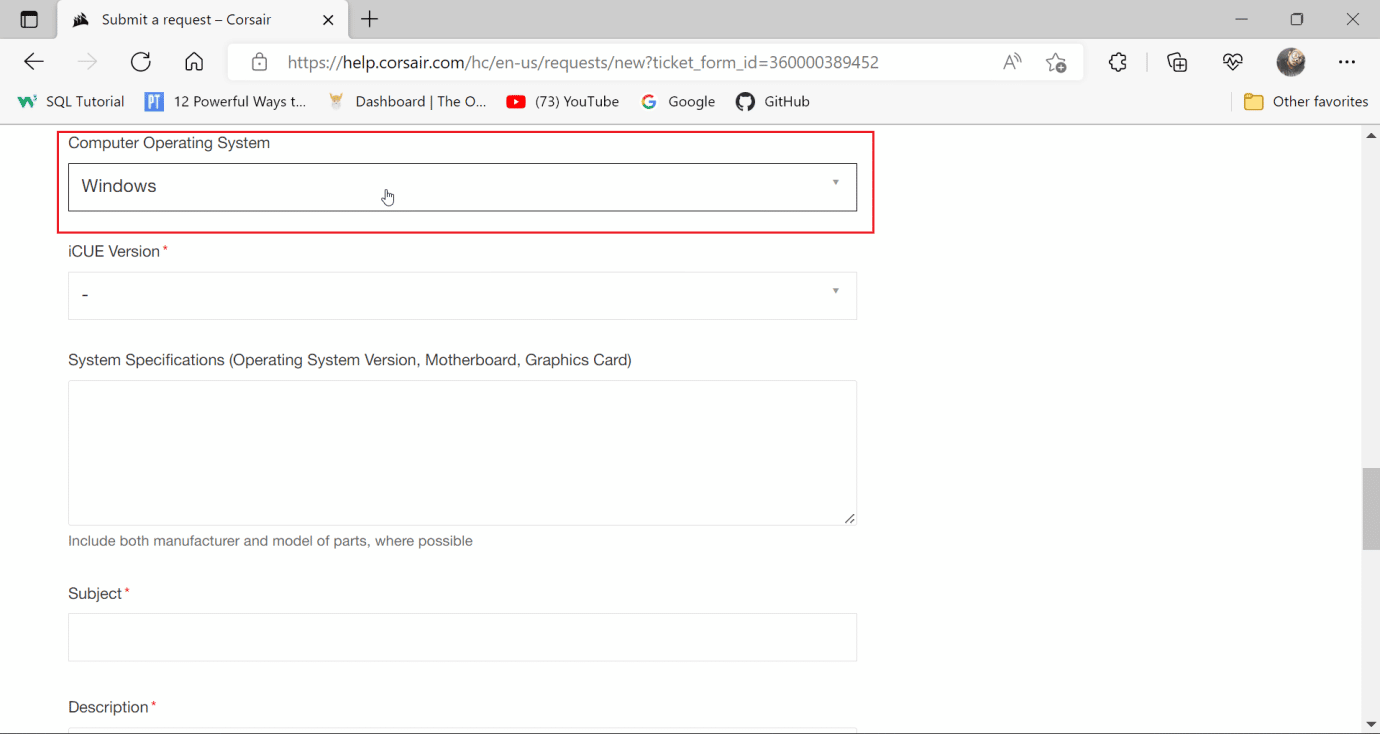Open Dashboard | The O... bookmark
1380x734 pixels.
(x=408, y=101)
